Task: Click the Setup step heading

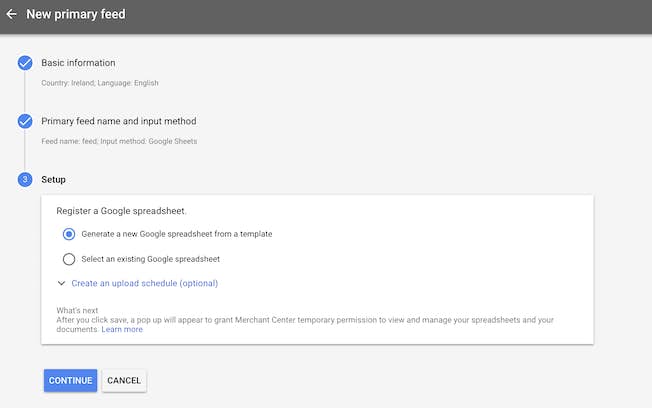Action: 53,180
